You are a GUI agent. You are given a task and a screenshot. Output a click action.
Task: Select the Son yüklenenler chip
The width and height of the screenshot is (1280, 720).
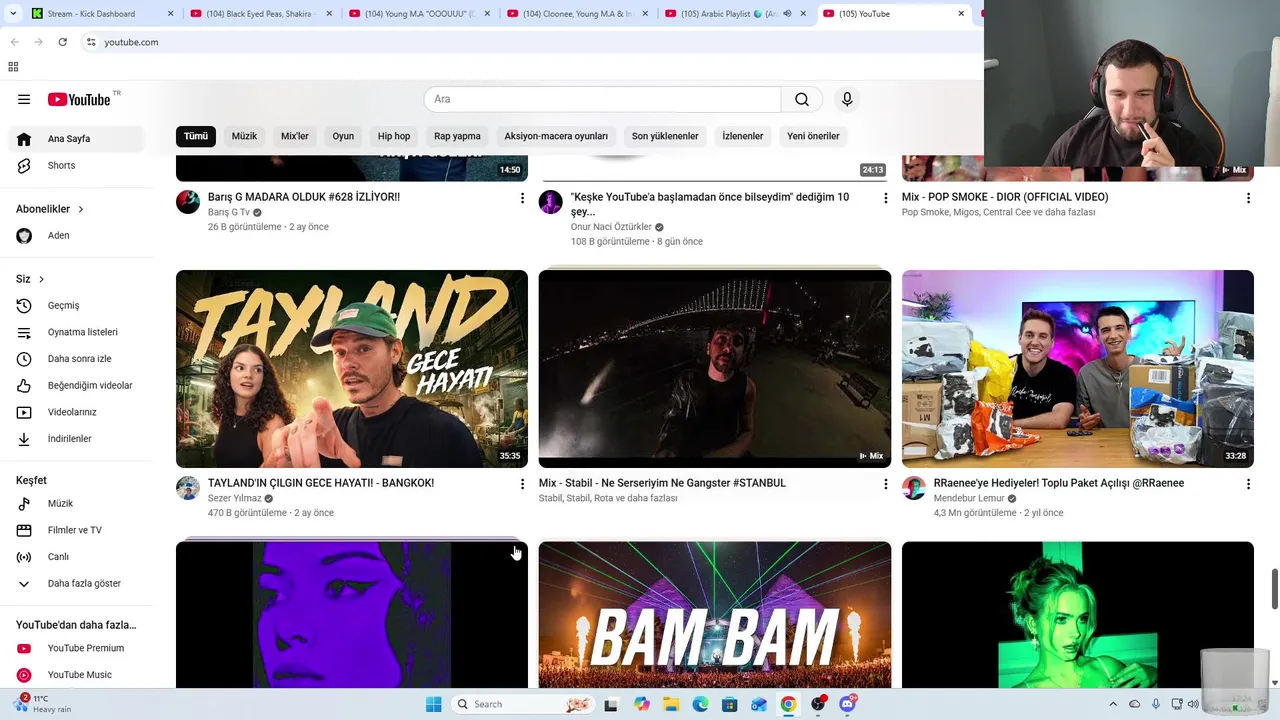665,136
